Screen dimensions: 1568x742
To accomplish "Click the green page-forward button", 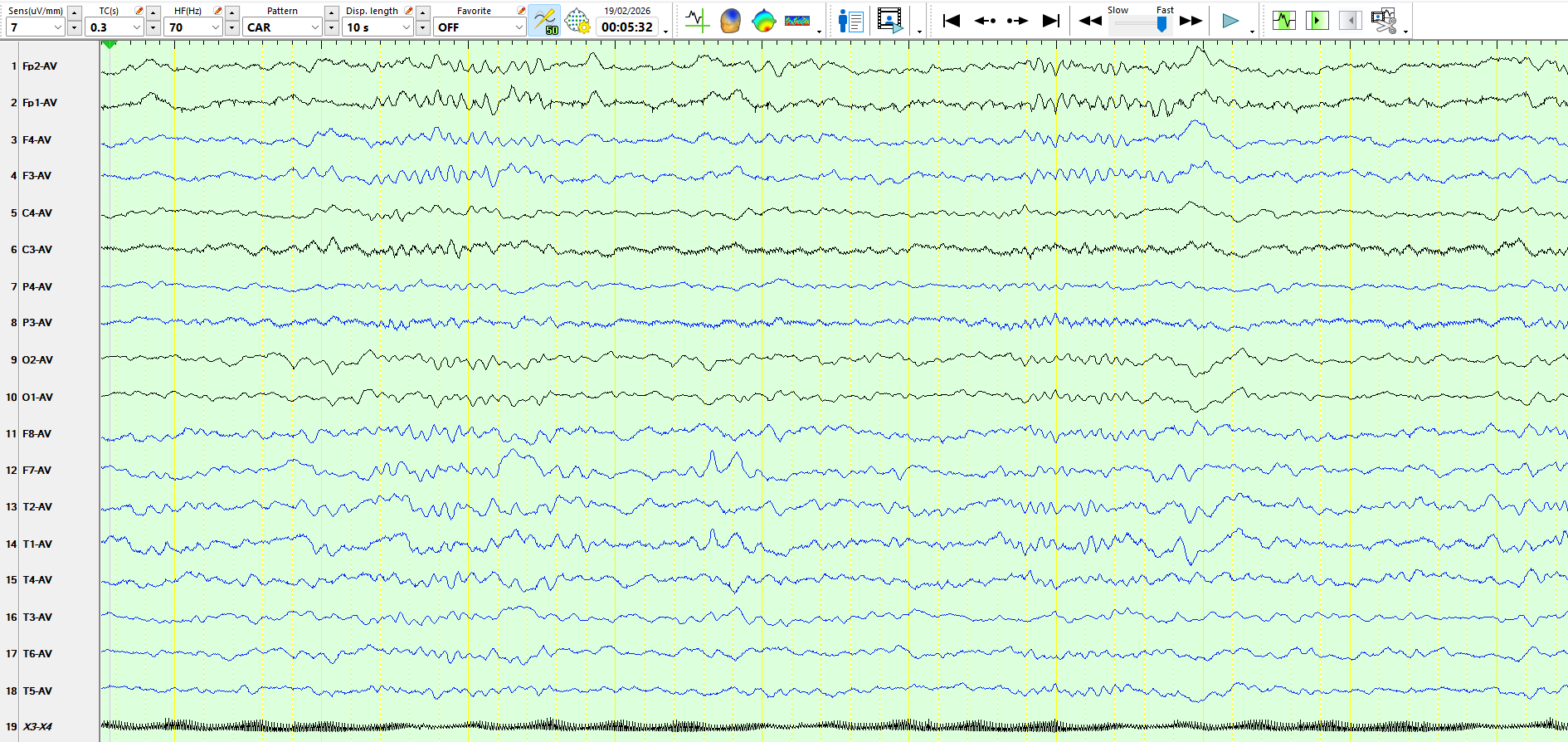I will pos(1317,21).
